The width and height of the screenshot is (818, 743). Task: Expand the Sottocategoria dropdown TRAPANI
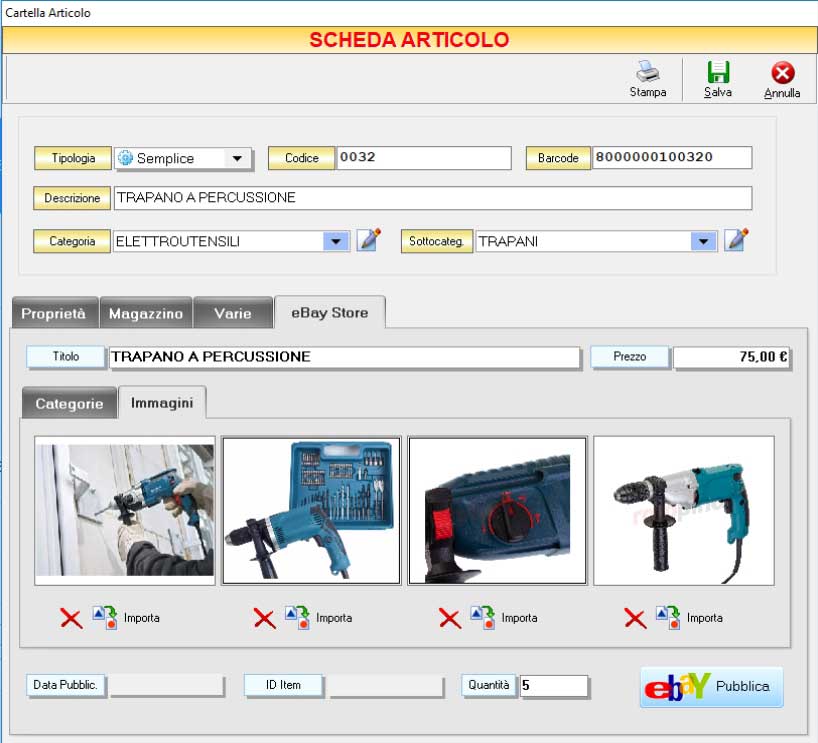[703, 241]
